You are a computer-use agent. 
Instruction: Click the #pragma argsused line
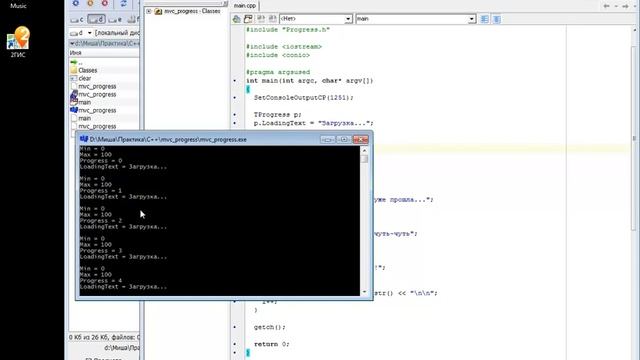click(278, 72)
